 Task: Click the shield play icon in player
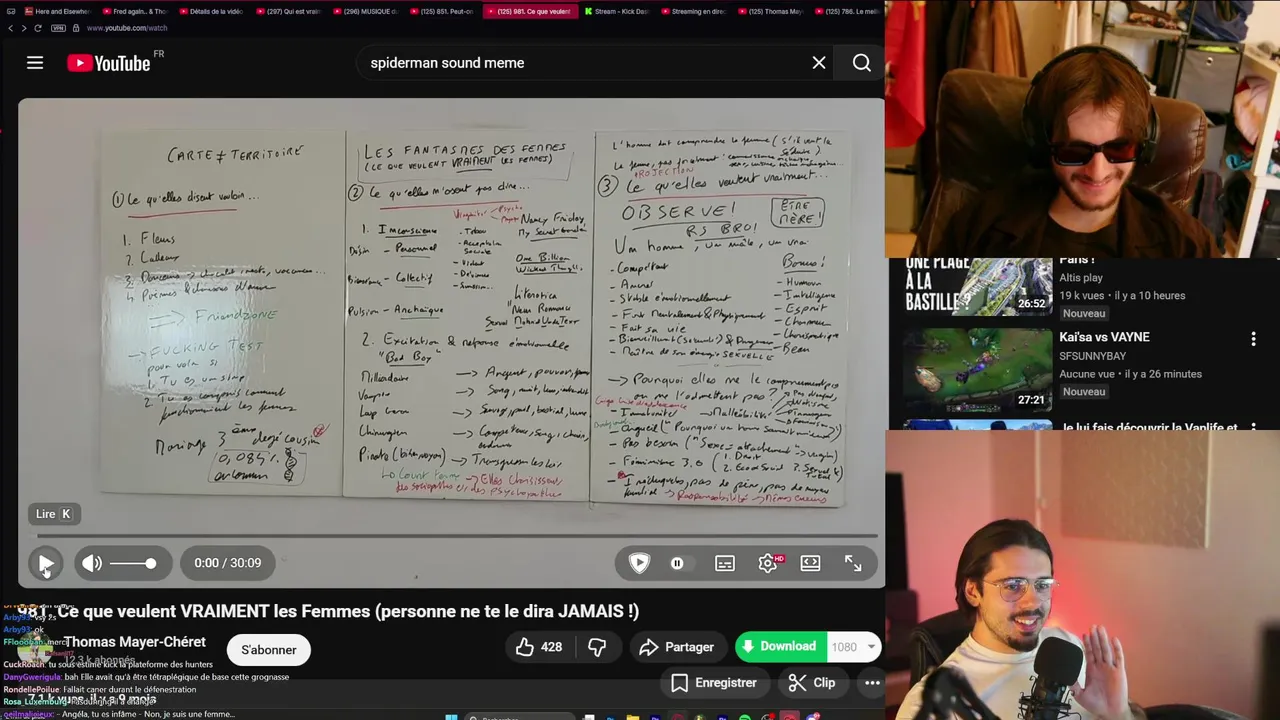click(x=639, y=563)
